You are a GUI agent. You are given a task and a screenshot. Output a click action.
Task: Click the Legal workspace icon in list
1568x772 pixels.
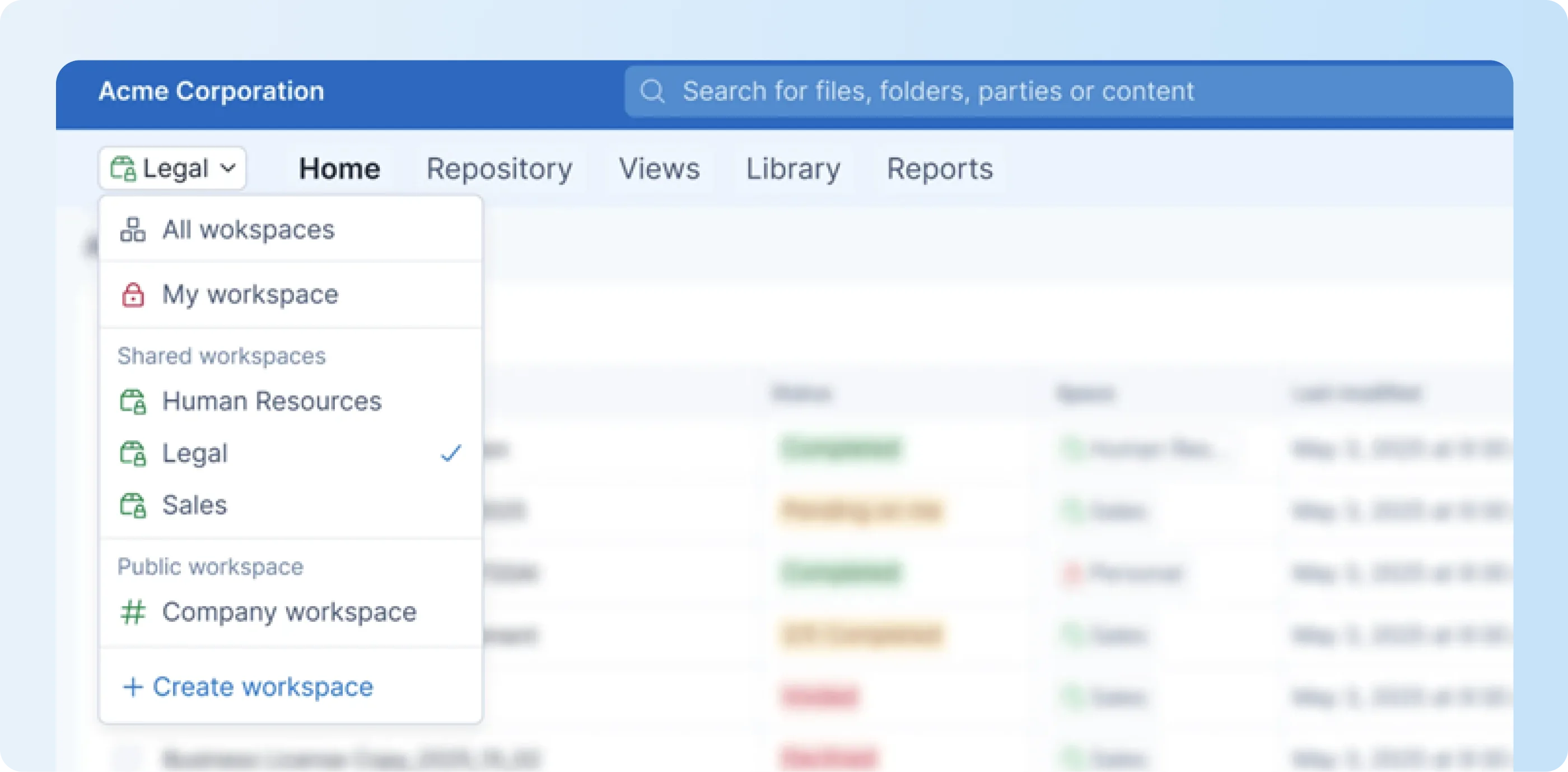(x=133, y=454)
